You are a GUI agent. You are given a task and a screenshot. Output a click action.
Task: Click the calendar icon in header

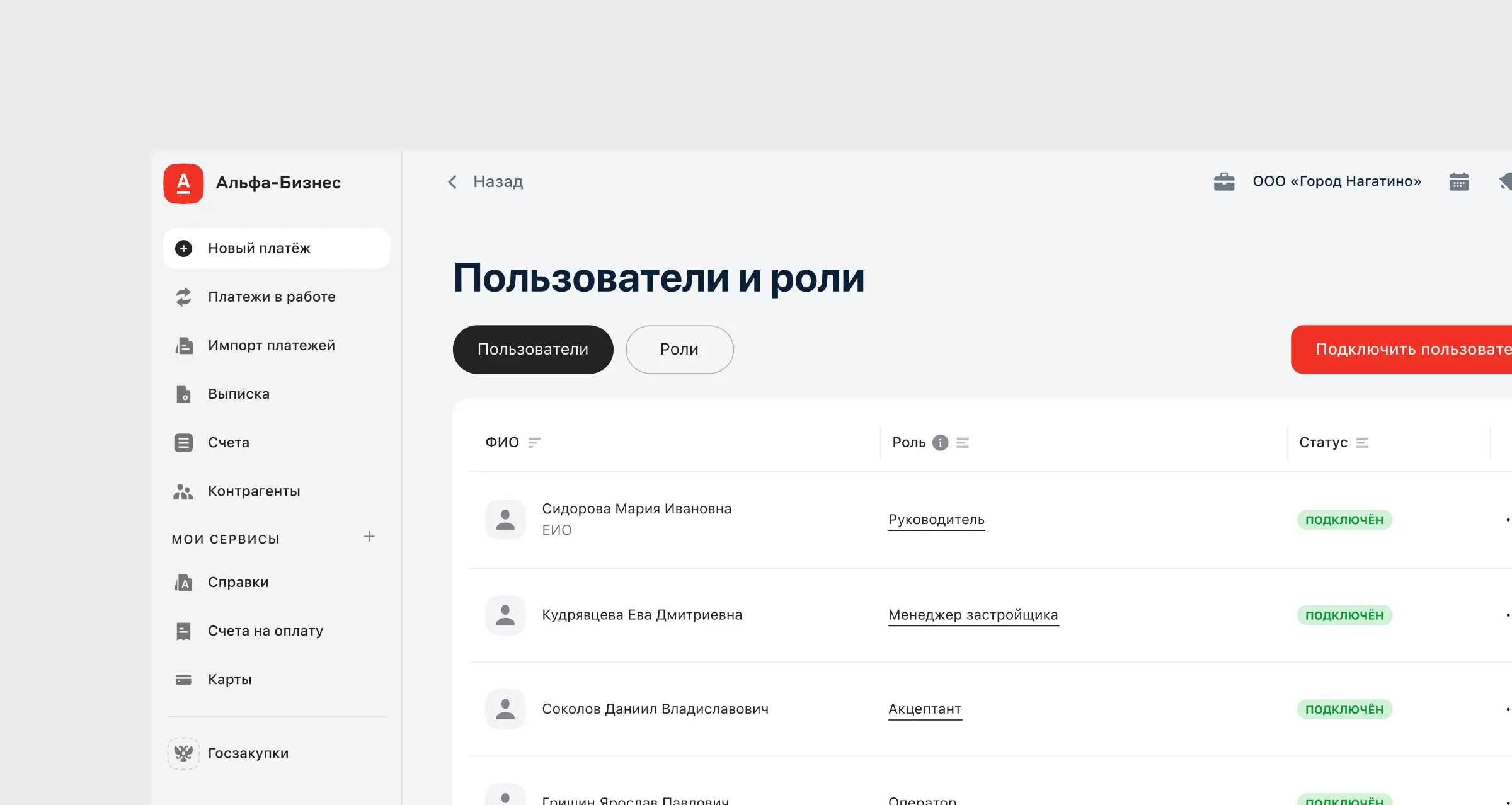[1458, 182]
